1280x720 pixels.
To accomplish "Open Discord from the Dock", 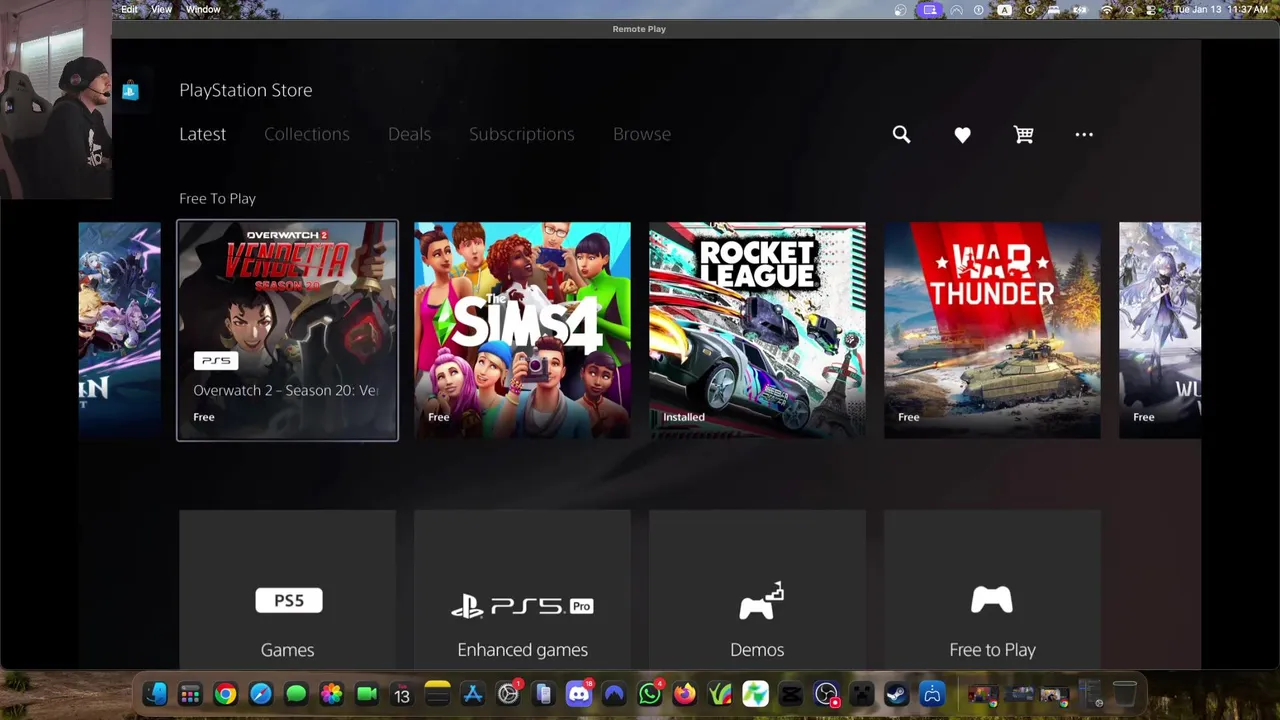I will tap(579, 694).
